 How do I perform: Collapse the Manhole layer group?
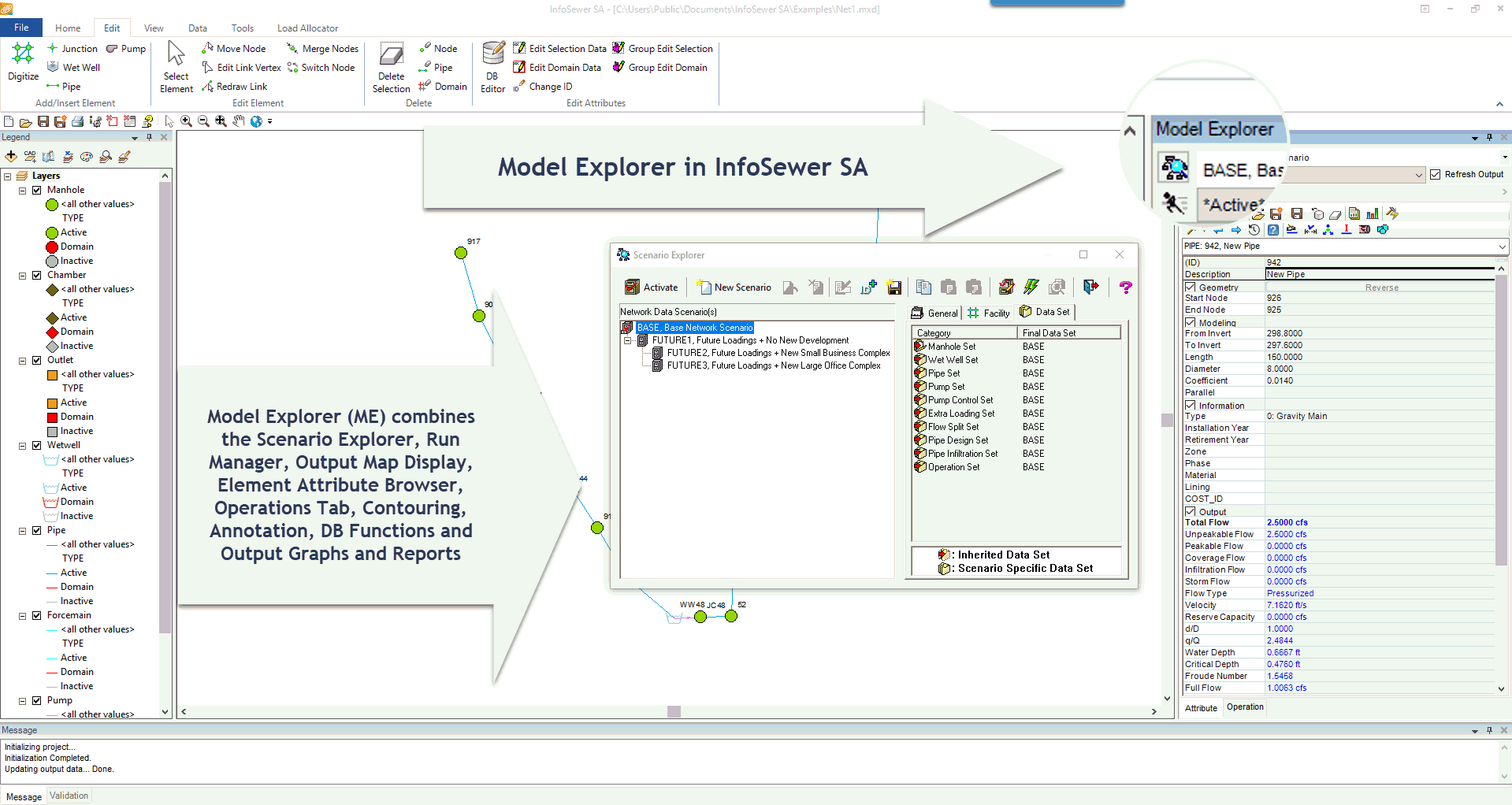tap(23, 191)
